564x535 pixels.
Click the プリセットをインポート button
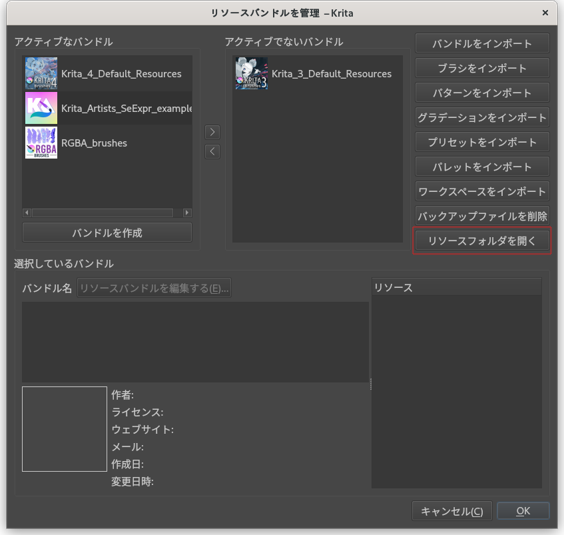(x=482, y=142)
